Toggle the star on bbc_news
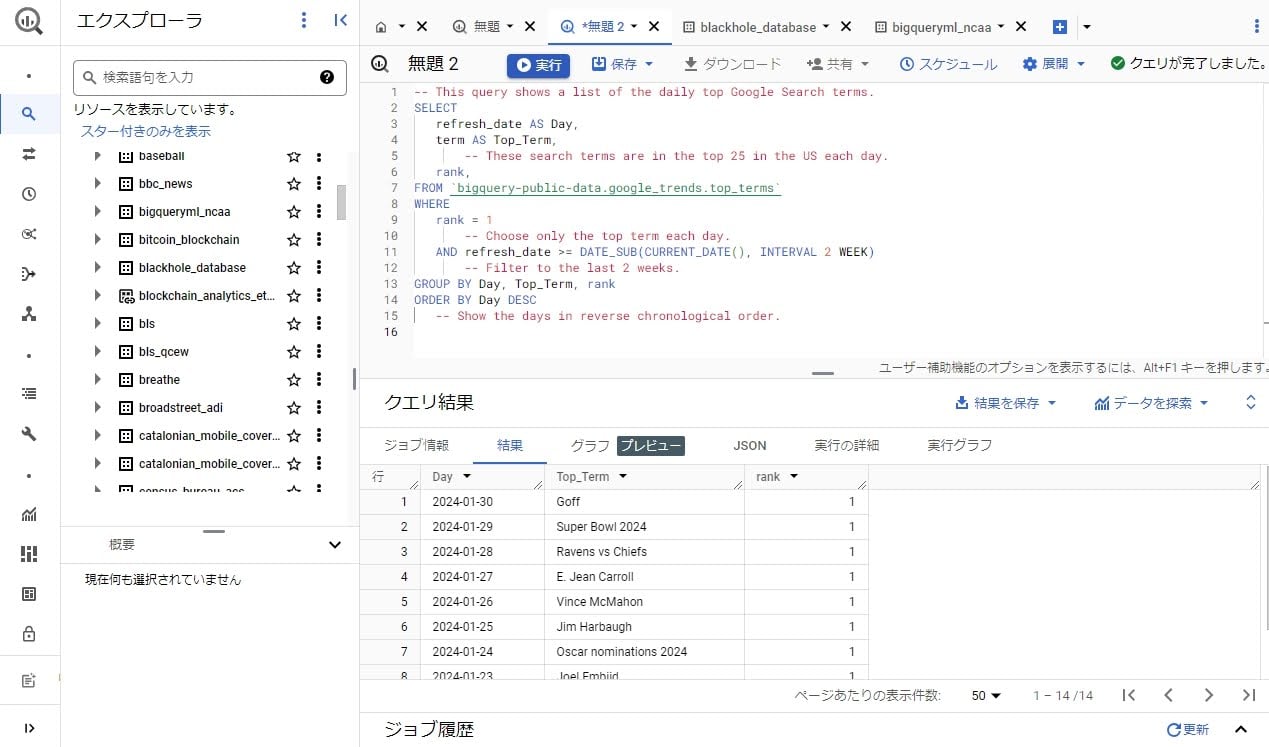 click(x=293, y=183)
